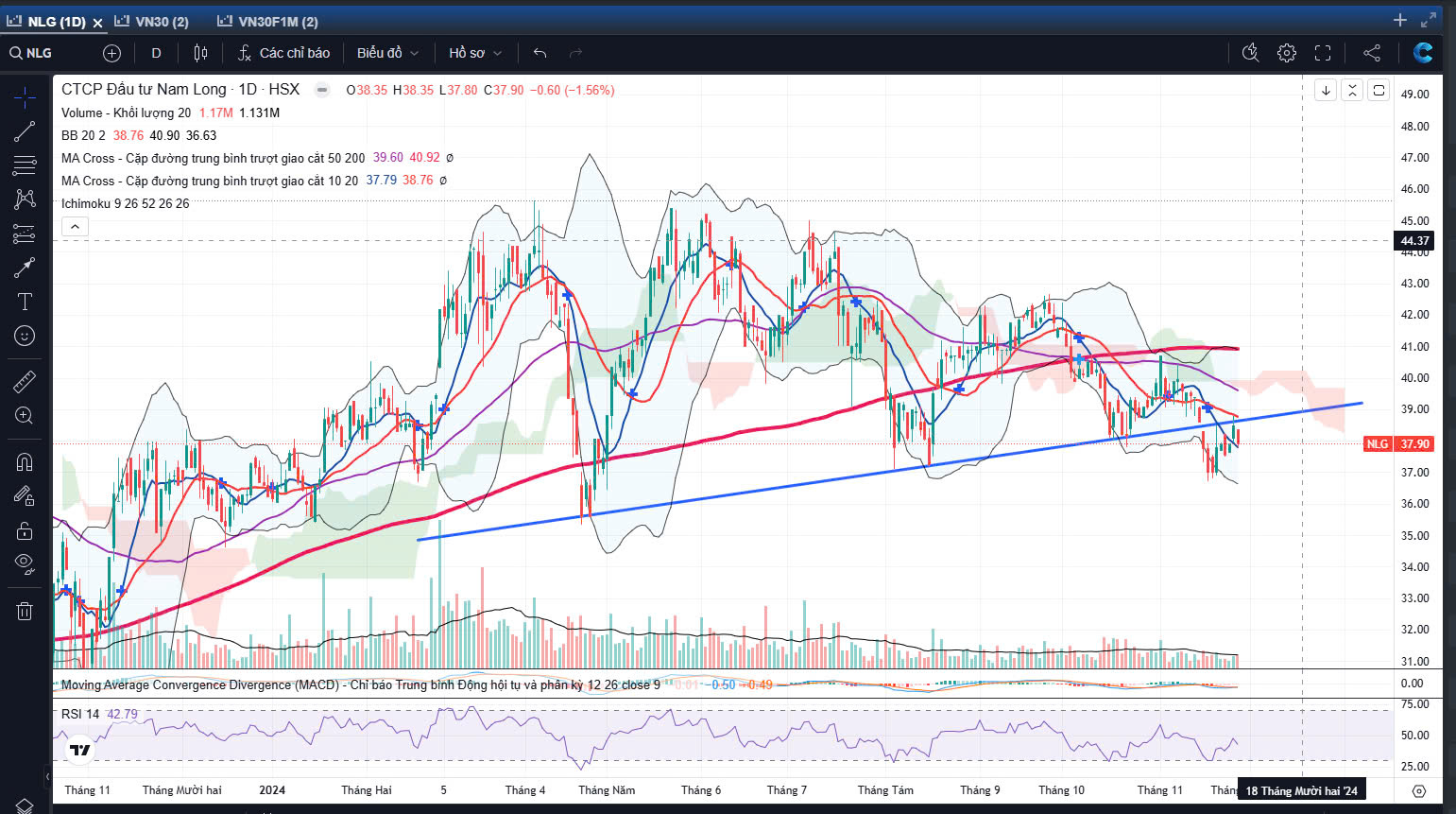This screenshot has width=1456, height=814.
Task: Select MA Cross 50 200 indicator legend
Action: (213, 158)
